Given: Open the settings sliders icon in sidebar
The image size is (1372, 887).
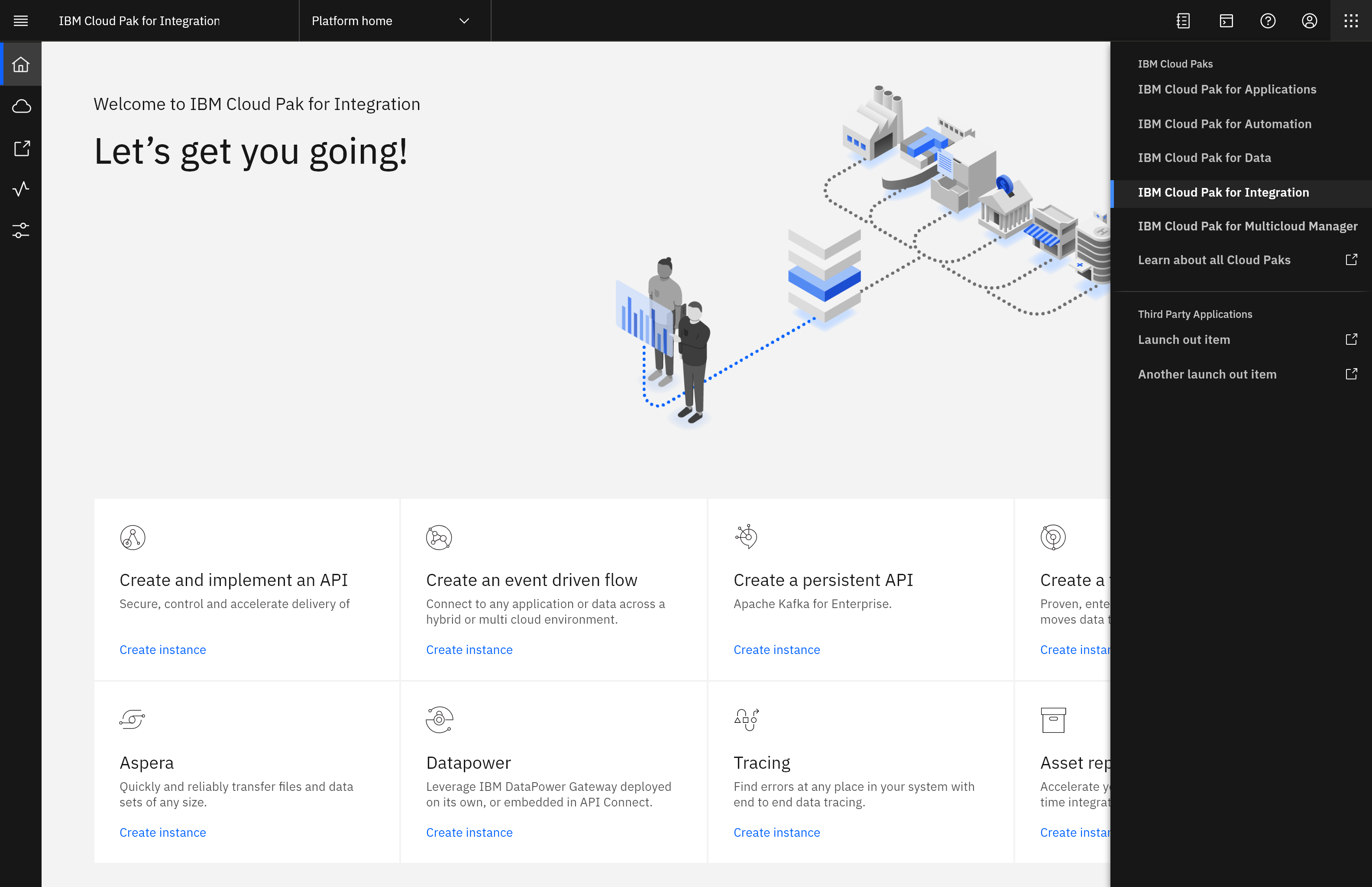Looking at the screenshot, I should pos(21,230).
